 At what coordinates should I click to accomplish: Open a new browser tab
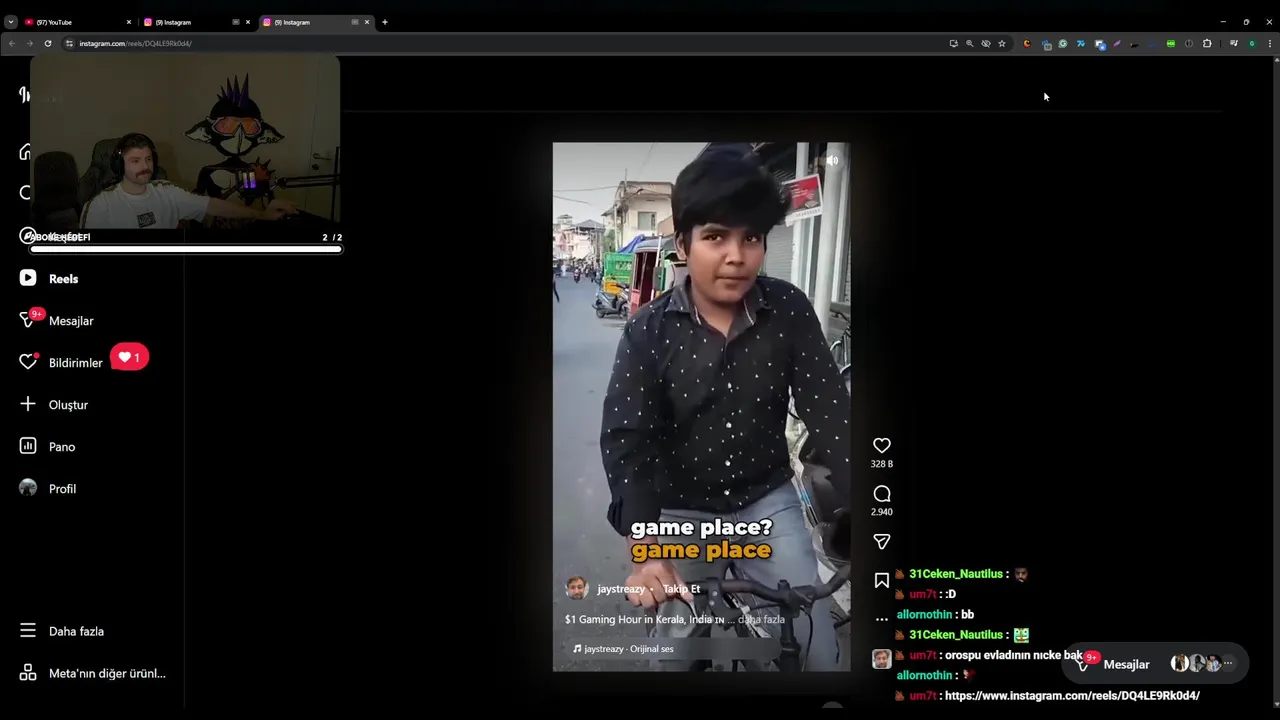pos(385,22)
